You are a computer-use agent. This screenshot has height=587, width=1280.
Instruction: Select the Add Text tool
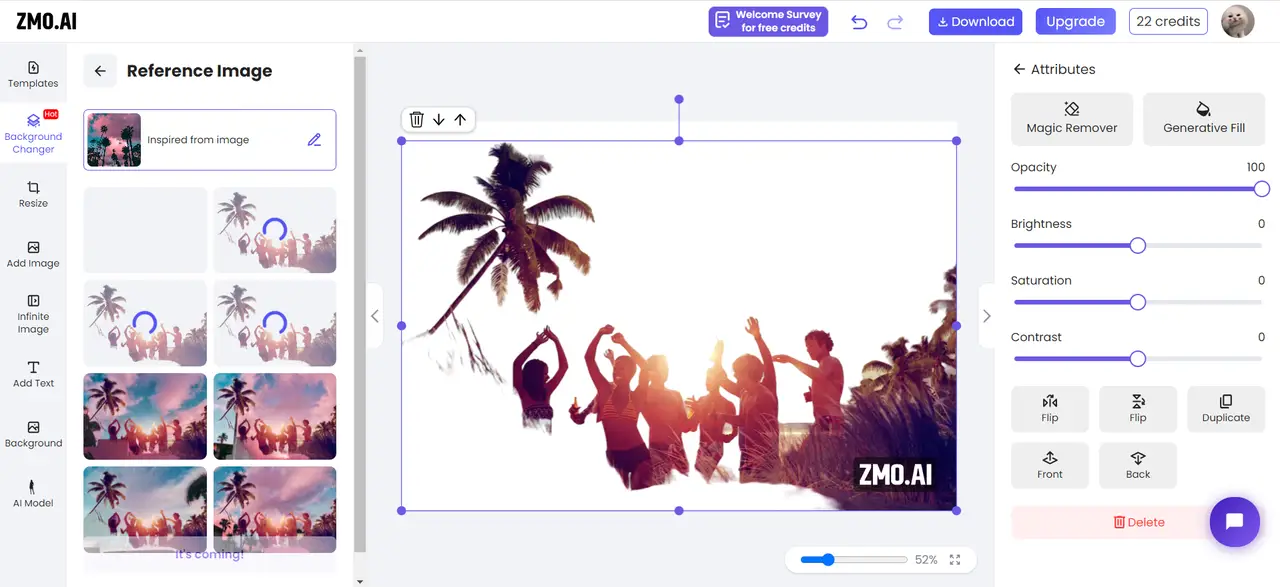[x=33, y=374]
